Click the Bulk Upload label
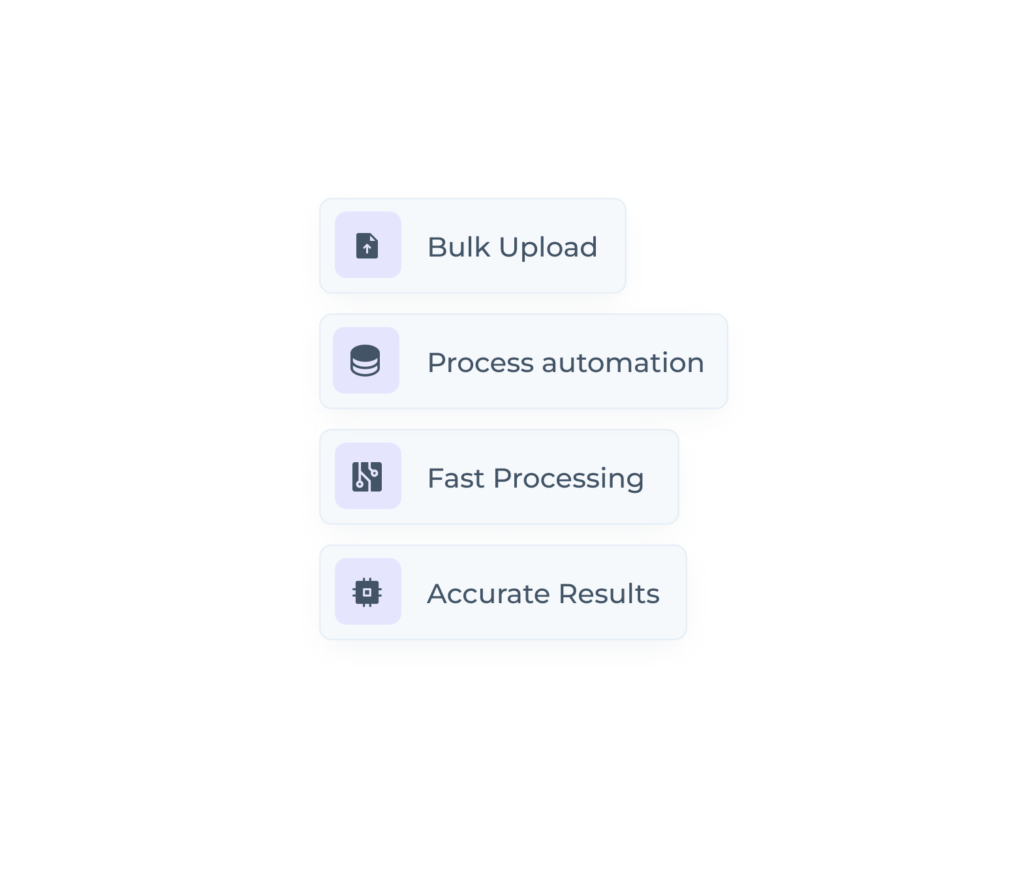The height and width of the screenshot is (891, 1024). point(512,246)
